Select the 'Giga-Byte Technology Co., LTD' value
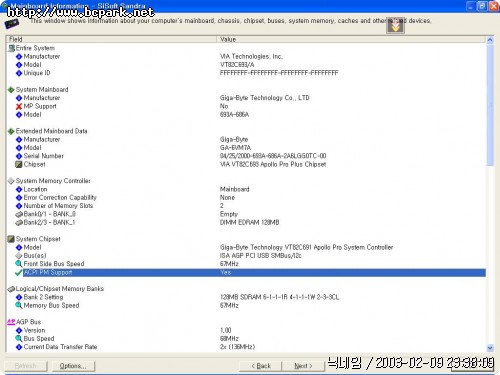 click(x=265, y=98)
